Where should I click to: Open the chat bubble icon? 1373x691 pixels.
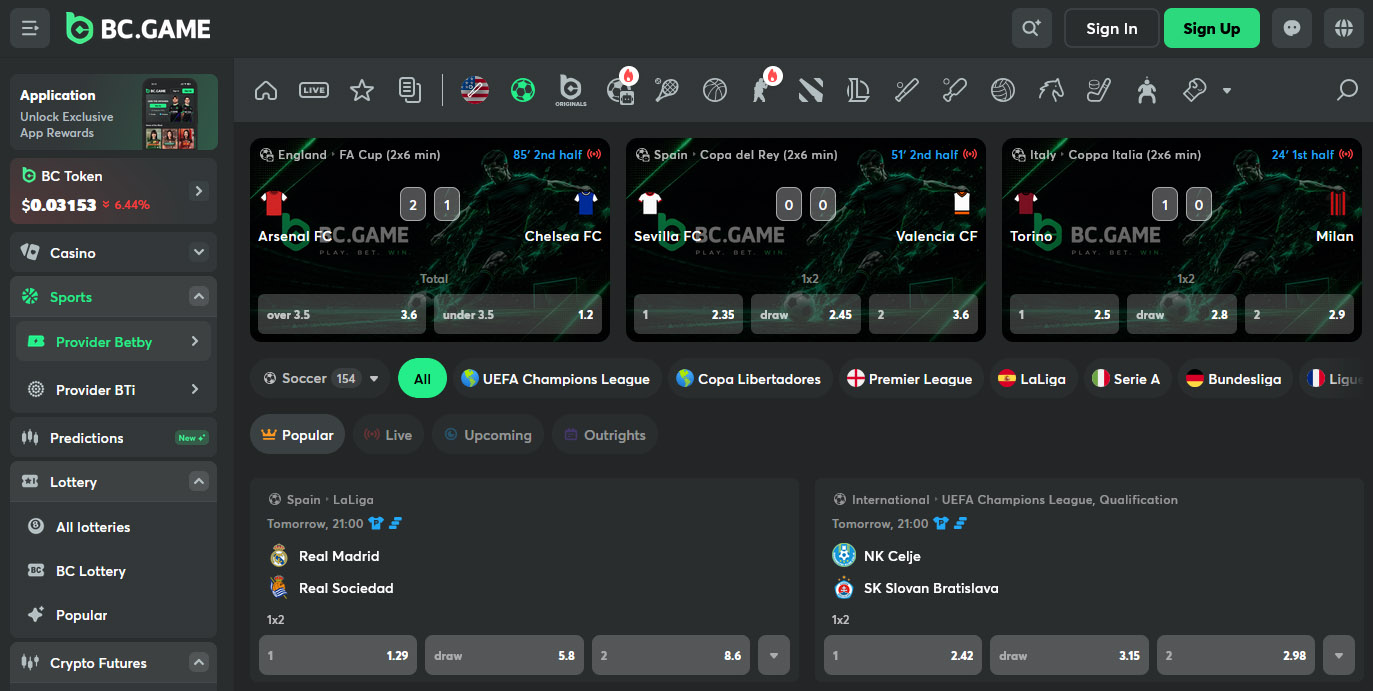[1292, 28]
